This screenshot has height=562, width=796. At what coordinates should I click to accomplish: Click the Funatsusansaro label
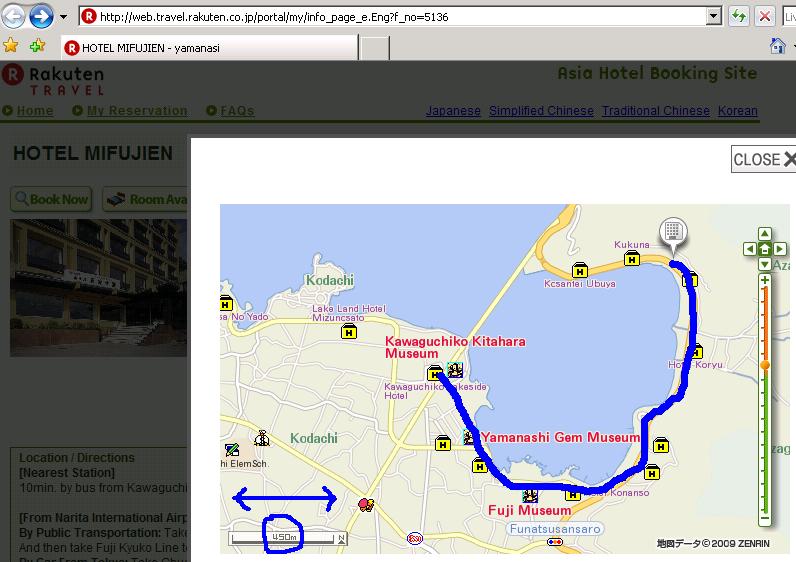[x=555, y=529]
